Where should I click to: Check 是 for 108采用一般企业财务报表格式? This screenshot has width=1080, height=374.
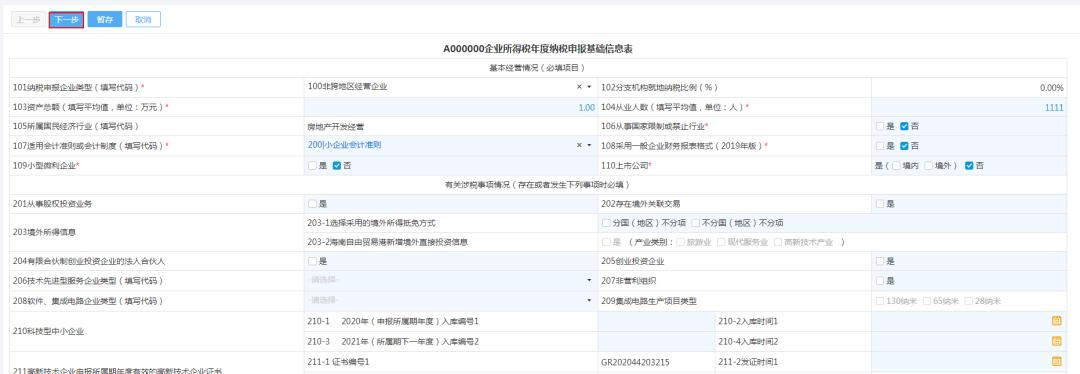(x=880, y=146)
